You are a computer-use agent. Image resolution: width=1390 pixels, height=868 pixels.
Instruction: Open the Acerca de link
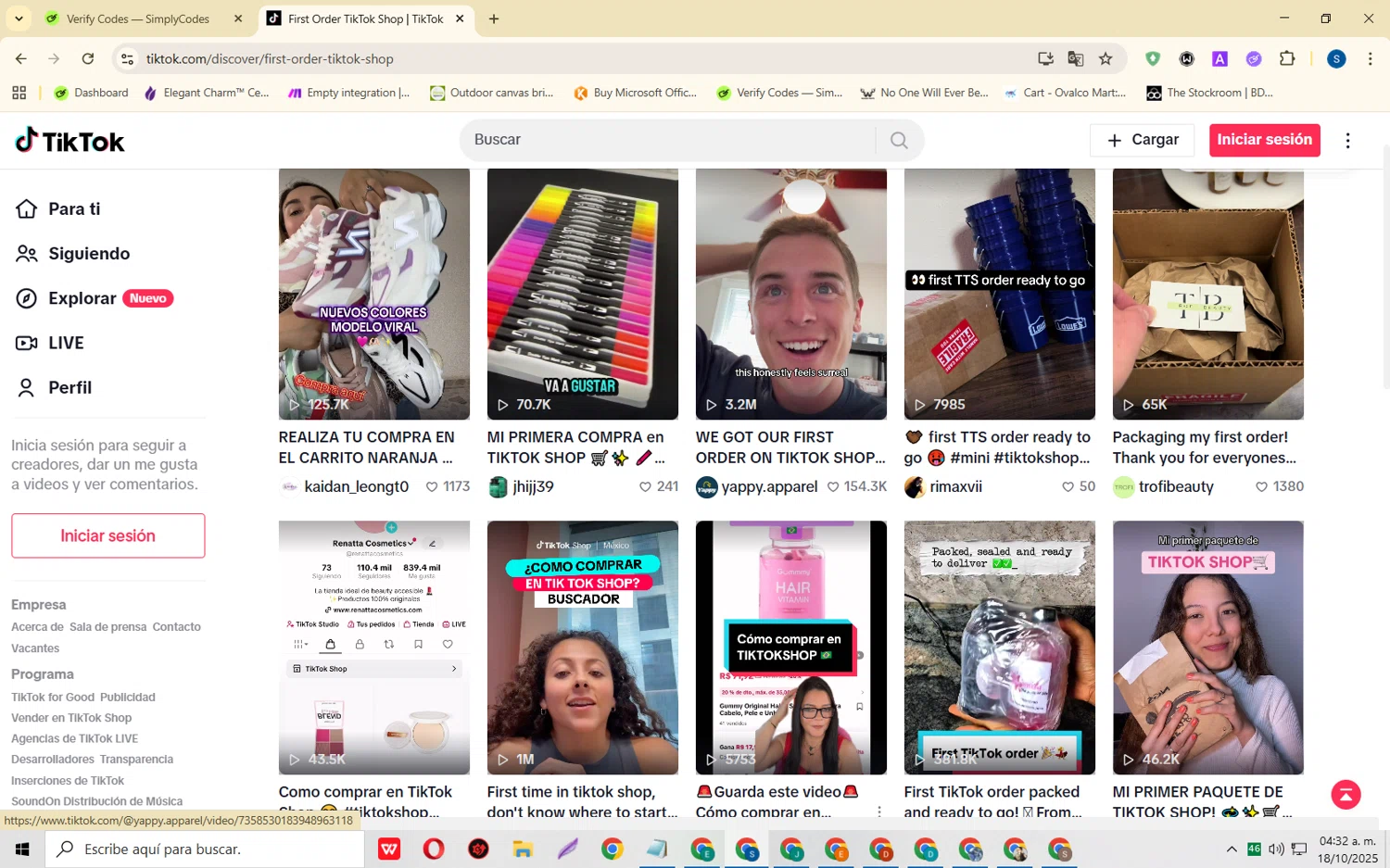(37, 627)
